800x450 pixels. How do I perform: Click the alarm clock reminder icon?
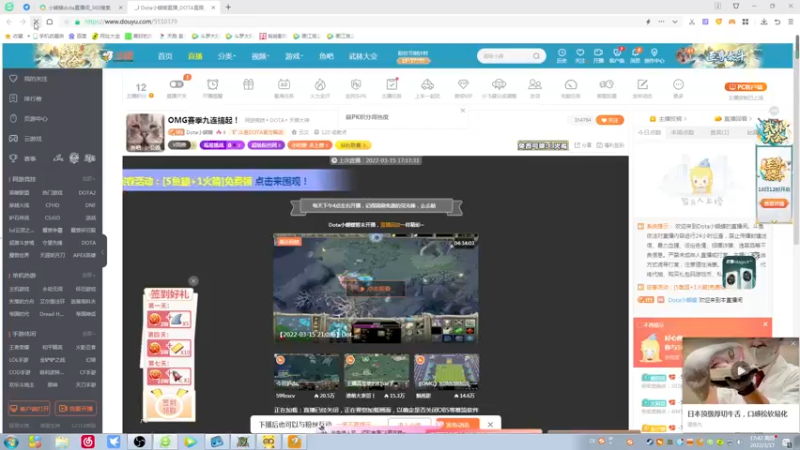point(213,85)
